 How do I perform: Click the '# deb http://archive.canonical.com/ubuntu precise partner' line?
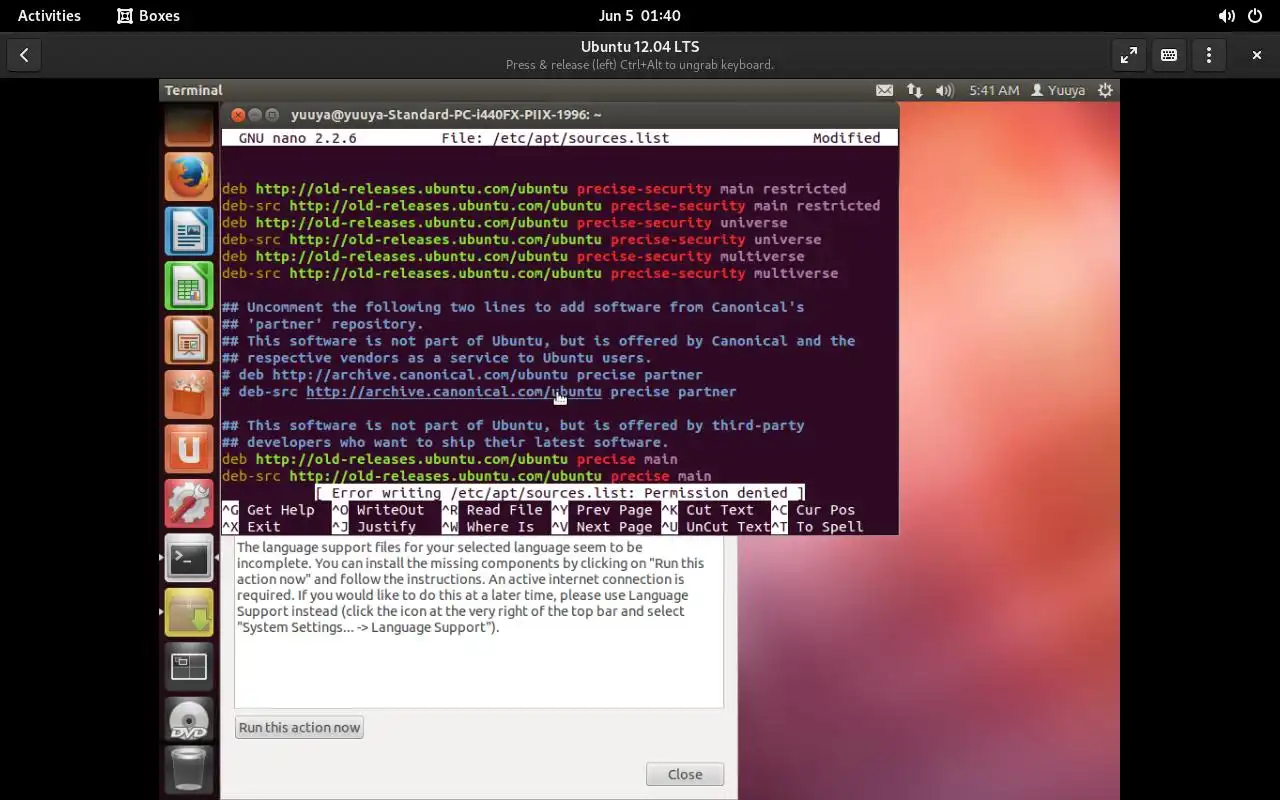pos(462,375)
